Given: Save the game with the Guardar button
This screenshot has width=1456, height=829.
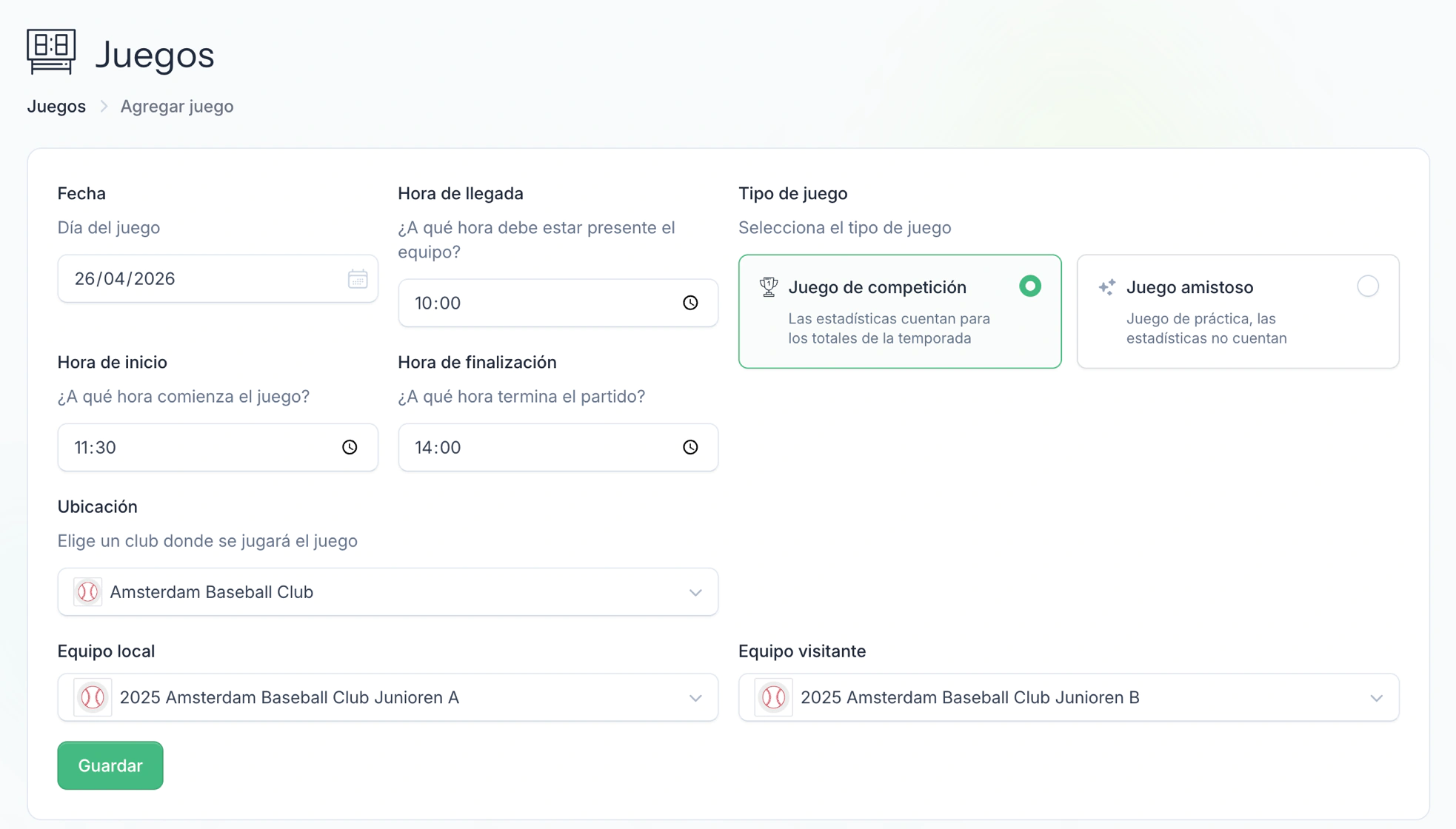Looking at the screenshot, I should point(110,765).
